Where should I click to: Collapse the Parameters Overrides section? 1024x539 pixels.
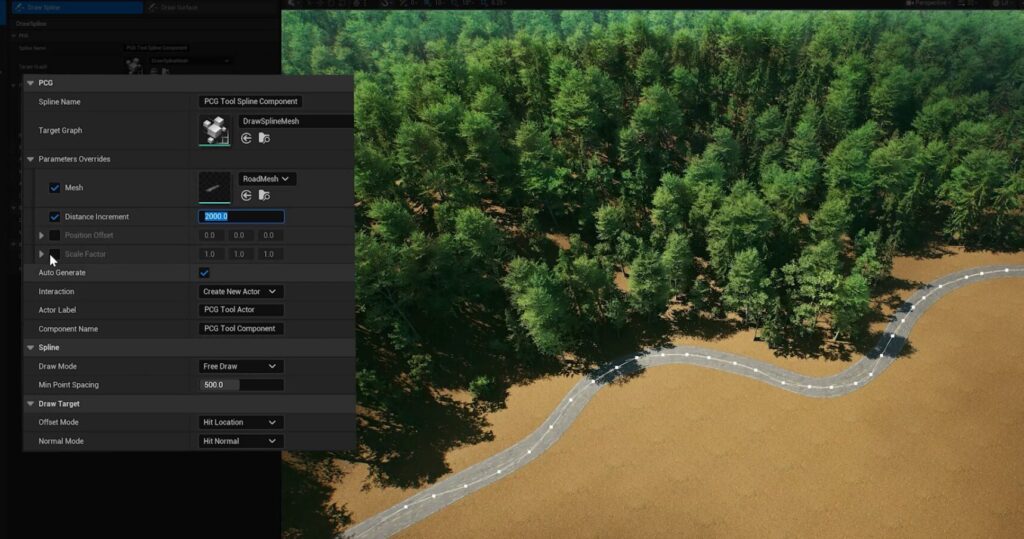coord(30,159)
